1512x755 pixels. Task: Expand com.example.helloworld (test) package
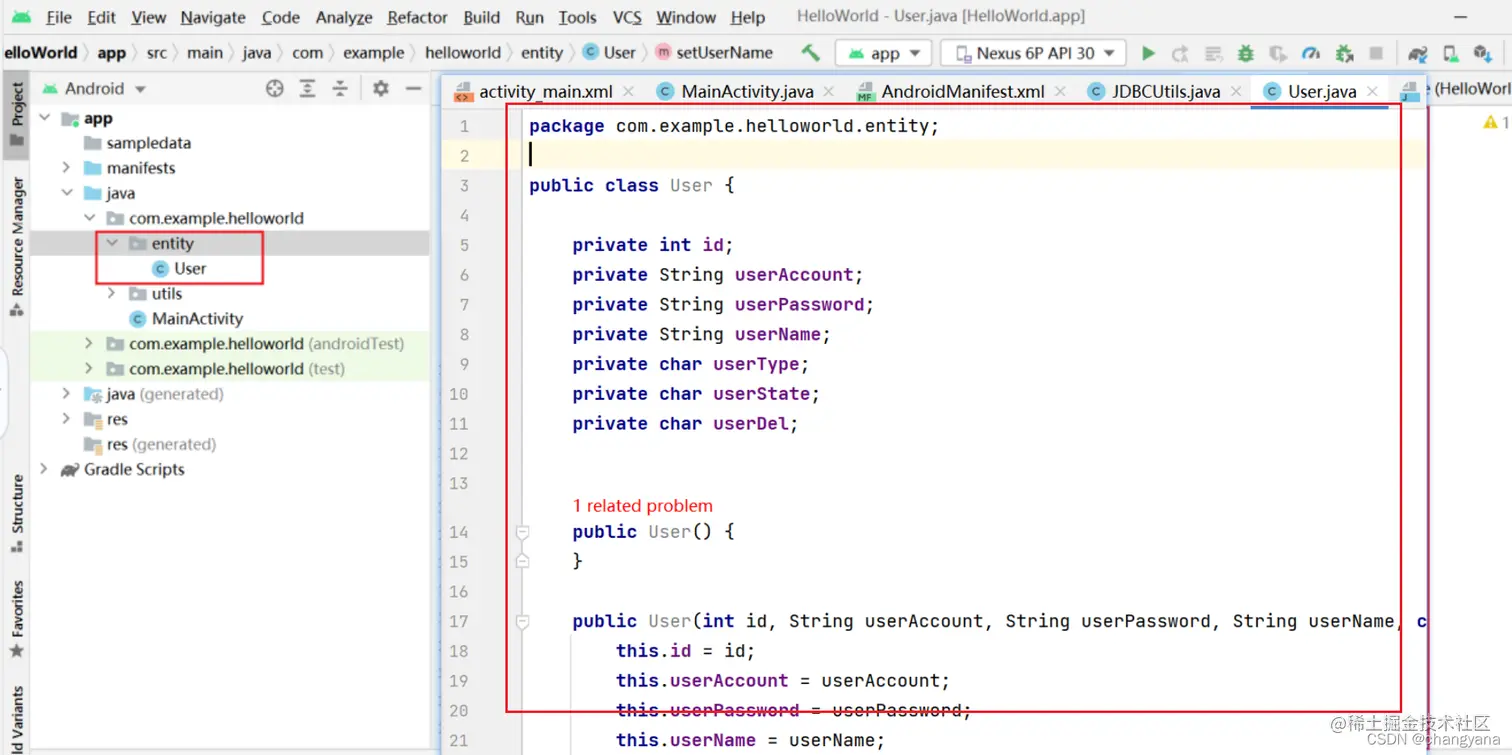(x=89, y=368)
